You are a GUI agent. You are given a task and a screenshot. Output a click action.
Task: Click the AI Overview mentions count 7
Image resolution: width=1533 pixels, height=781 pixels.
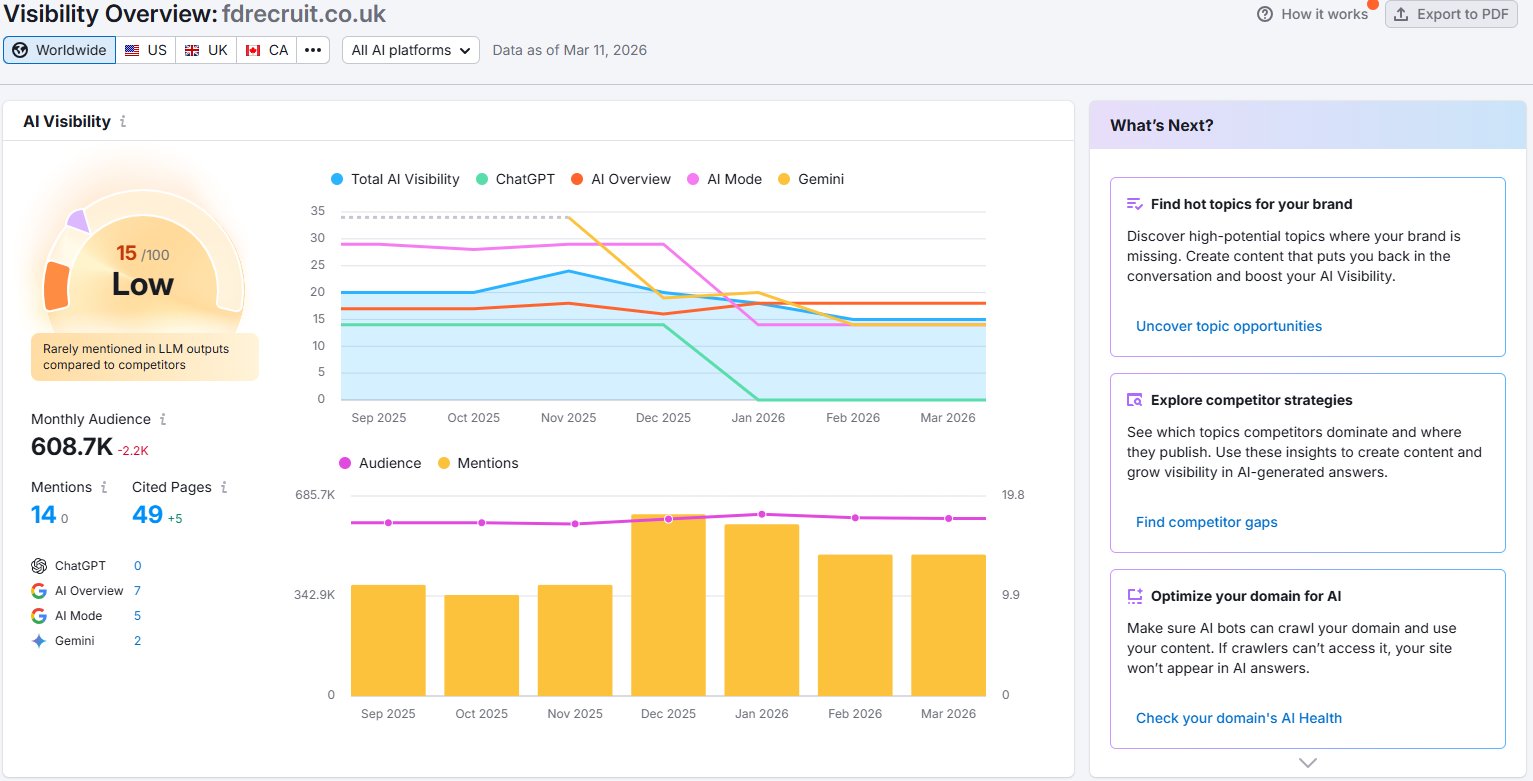[137, 591]
